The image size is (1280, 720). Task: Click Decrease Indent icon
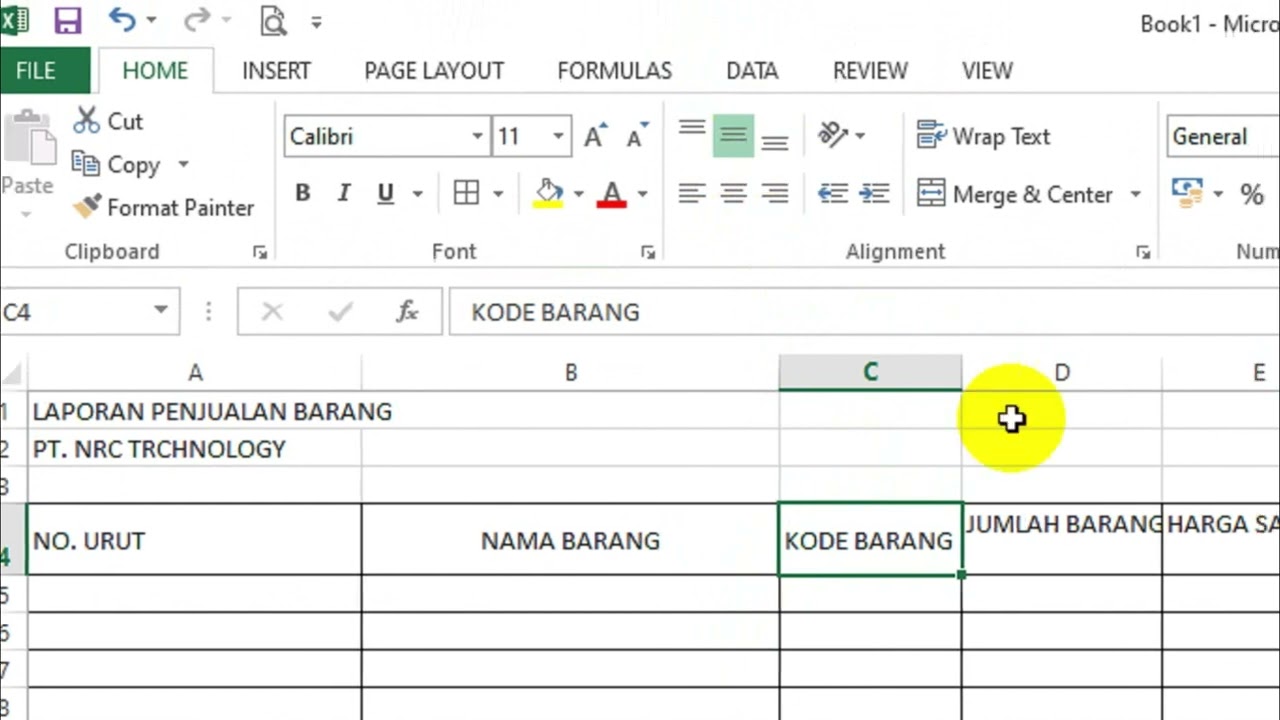tap(833, 194)
